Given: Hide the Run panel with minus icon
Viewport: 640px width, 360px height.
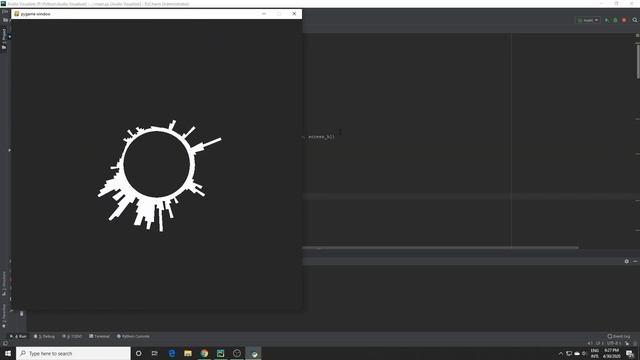Looking at the screenshot, I should pyautogui.click(x=635, y=261).
